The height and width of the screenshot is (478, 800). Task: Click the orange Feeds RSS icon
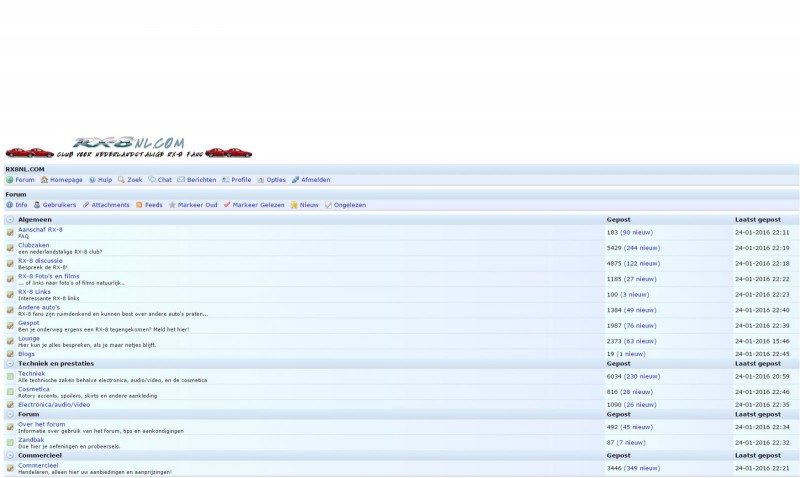[139, 205]
